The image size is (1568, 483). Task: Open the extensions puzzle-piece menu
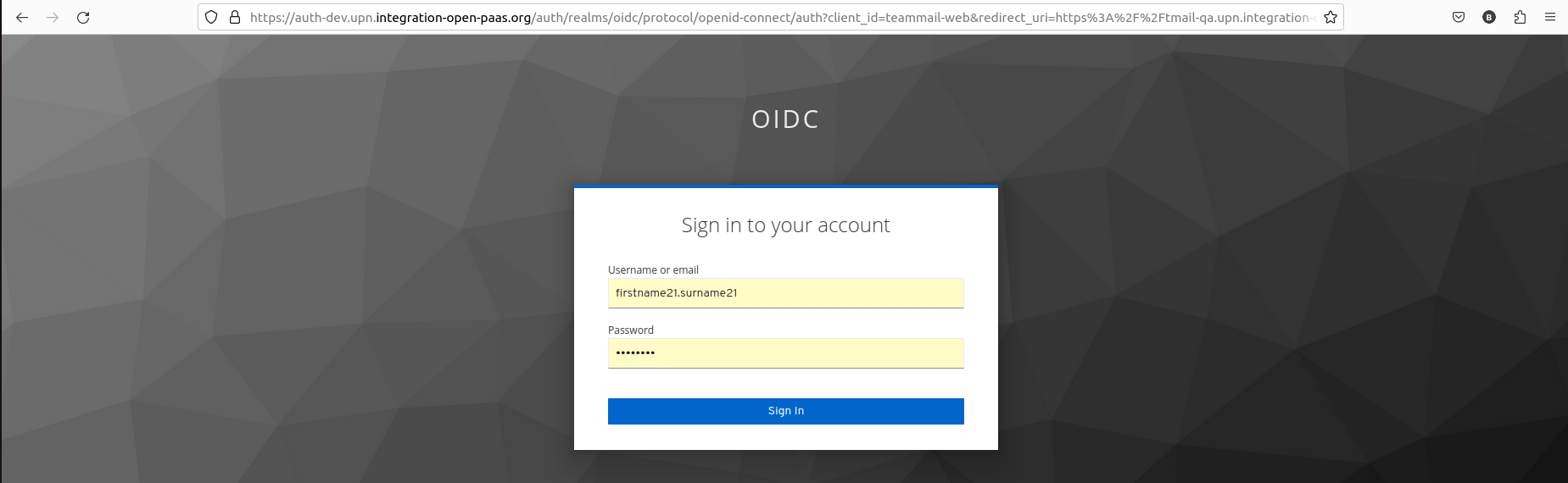tap(1520, 17)
